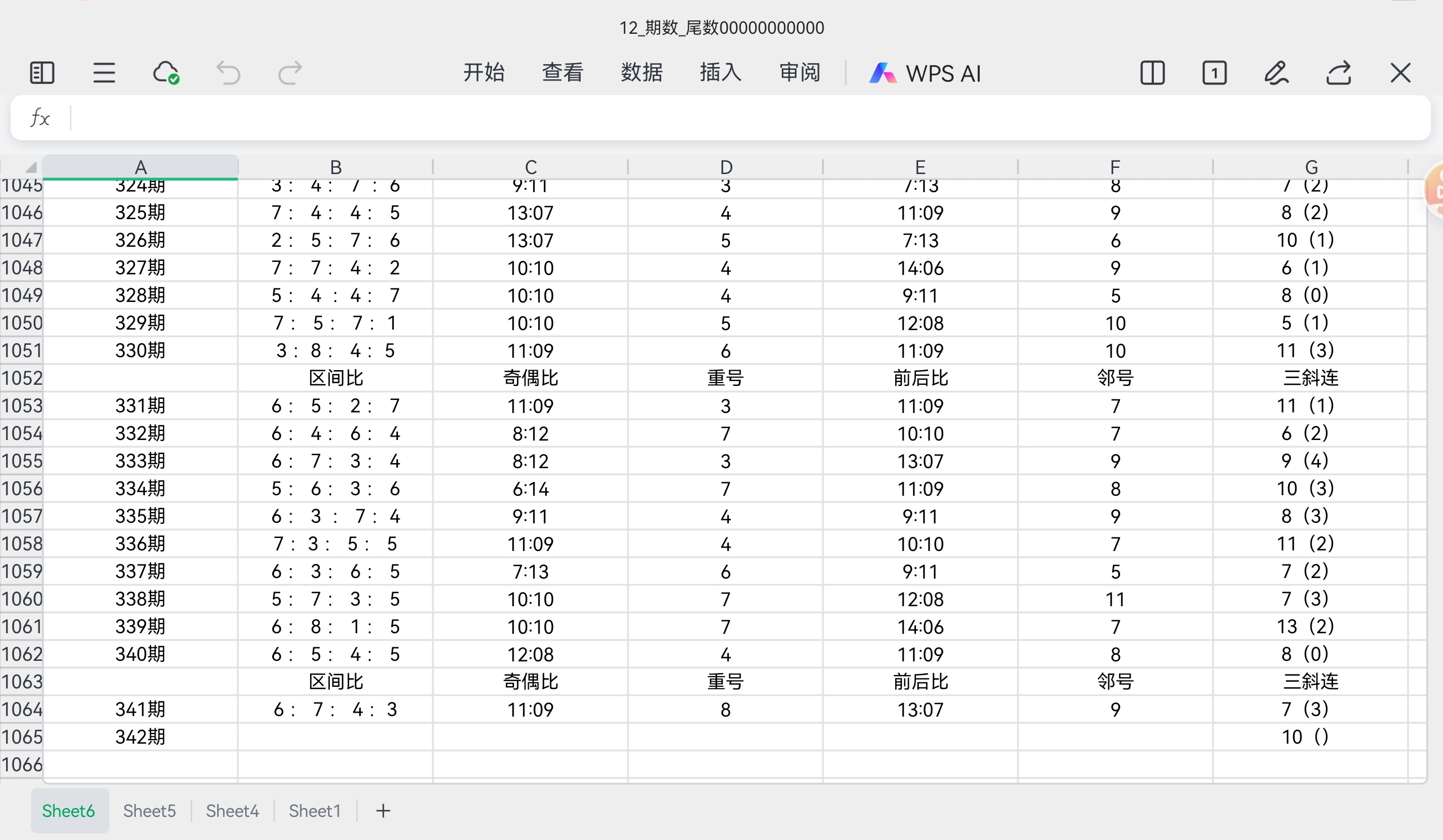Click the select-all corner triangle
The width and height of the screenshot is (1443, 840).
(x=30, y=167)
